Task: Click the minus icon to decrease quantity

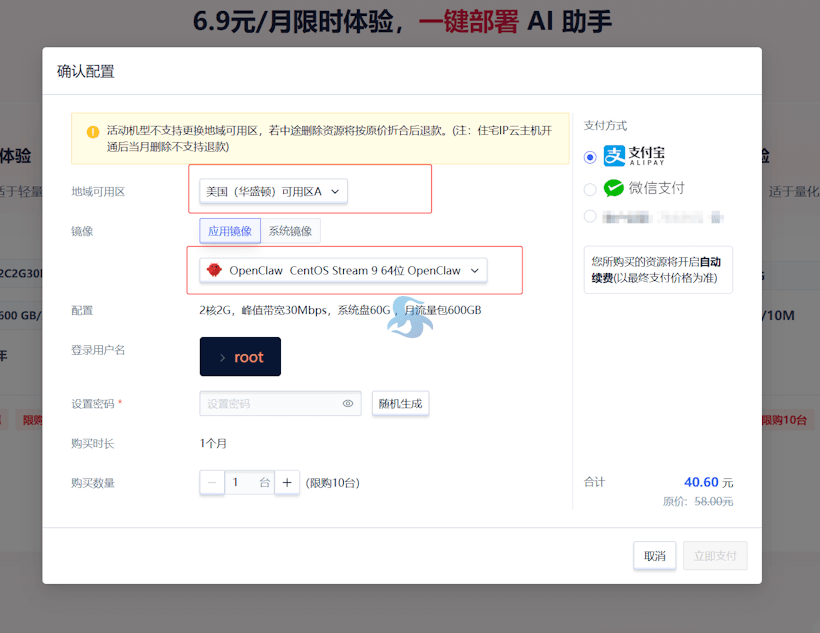Action: (212, 482)
